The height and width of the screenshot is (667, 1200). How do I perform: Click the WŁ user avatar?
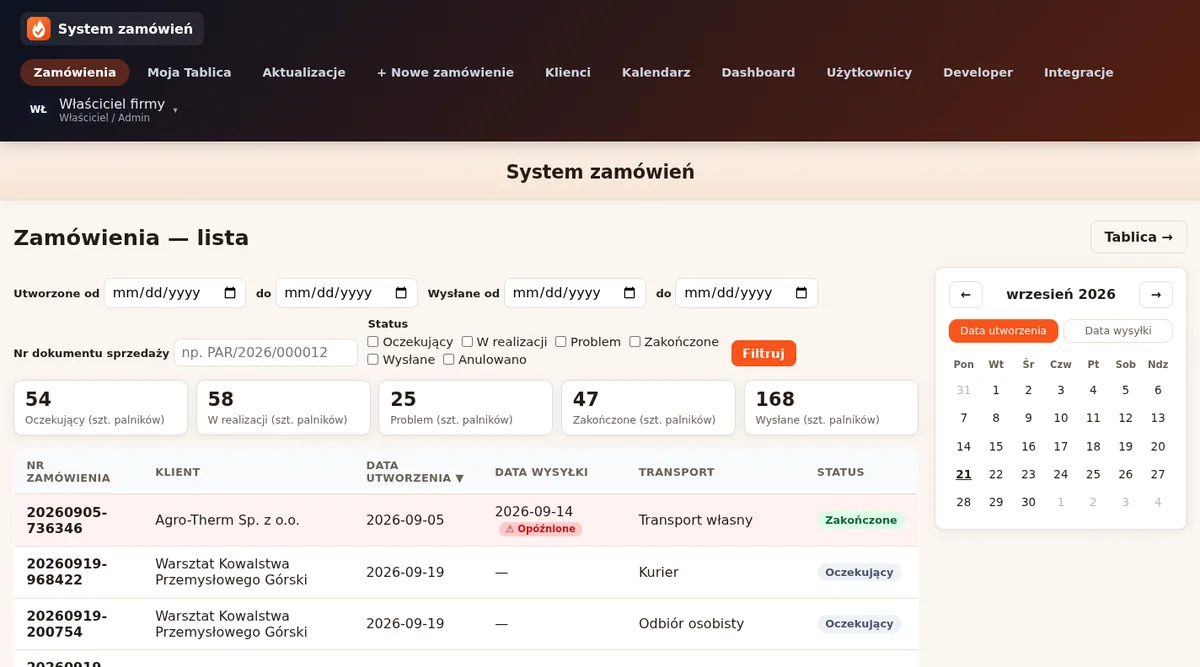click(38, 109)
